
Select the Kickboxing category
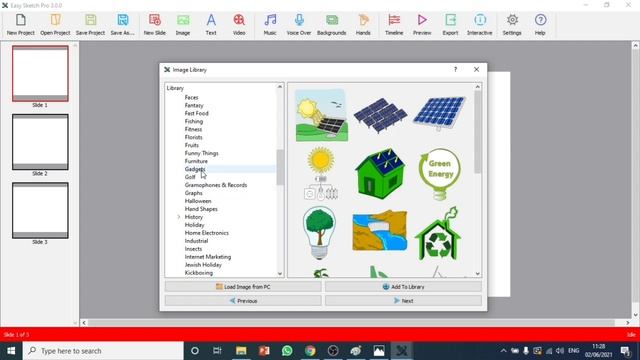click(198, 273)
